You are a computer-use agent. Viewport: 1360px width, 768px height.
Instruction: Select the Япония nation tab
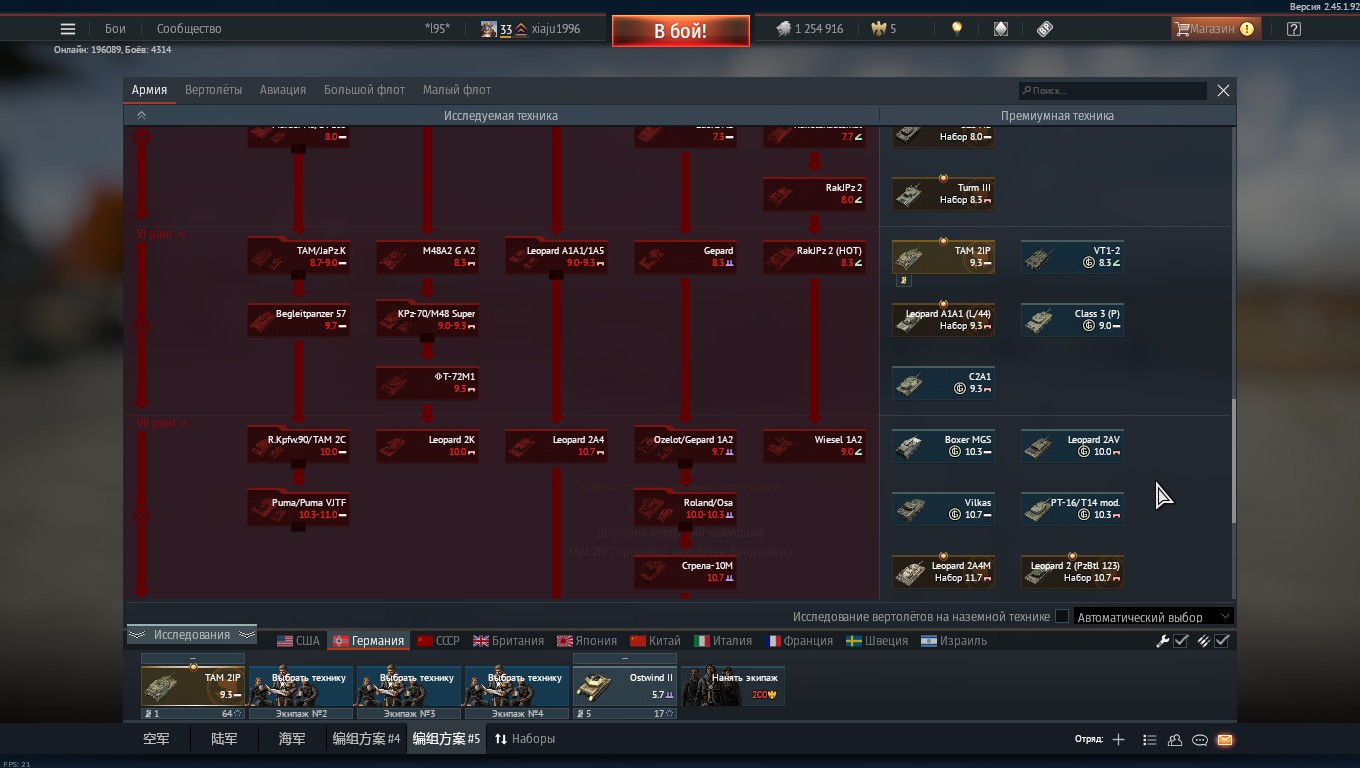pyautogui.click(x=586, y=641)
